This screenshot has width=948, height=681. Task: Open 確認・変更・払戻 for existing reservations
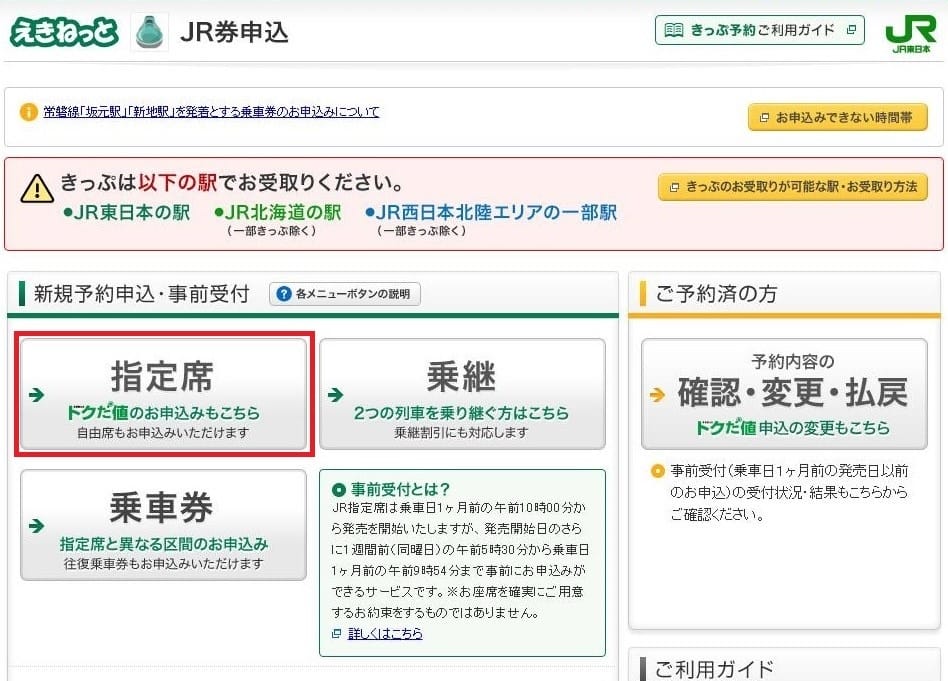[x=784, y=394]
